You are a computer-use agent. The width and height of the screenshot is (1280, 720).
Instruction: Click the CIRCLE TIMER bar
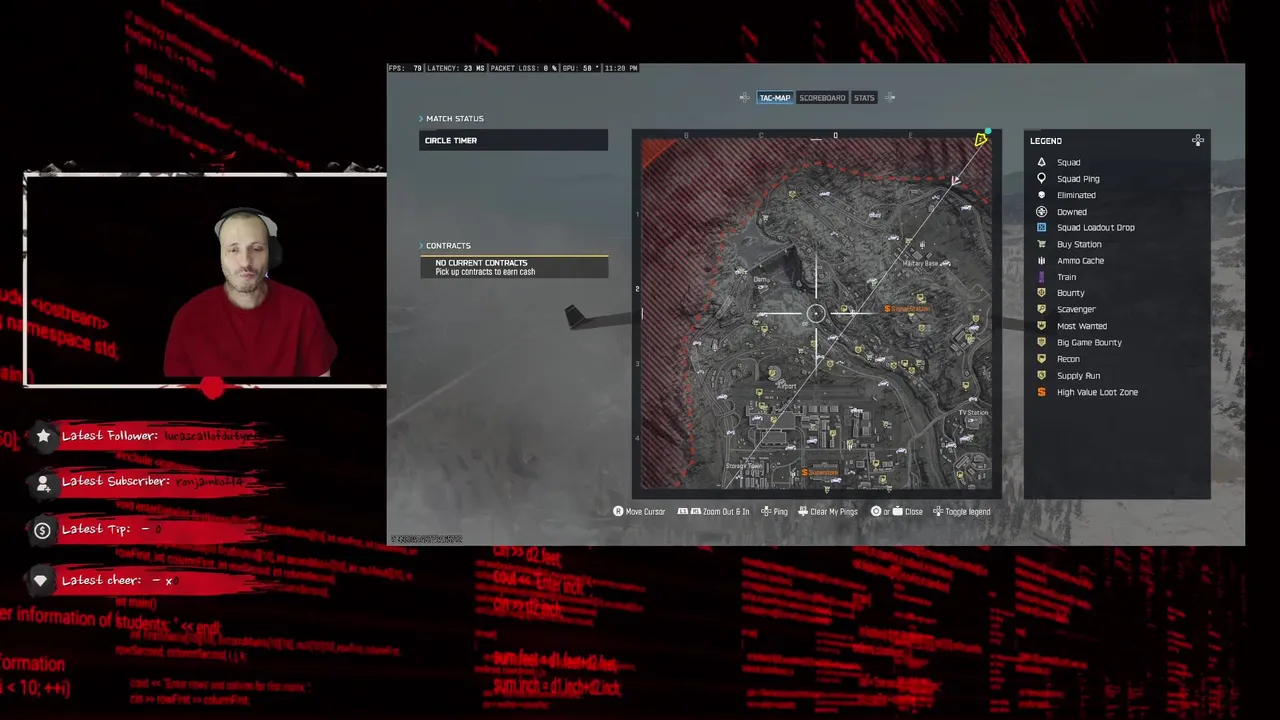pos(513,140)
